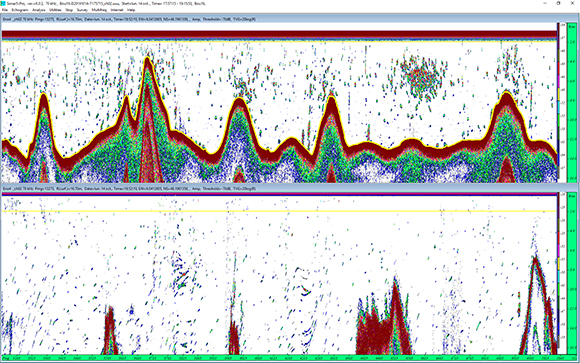Click the Sonar5-Pro application icon in title bar
This screenshot has height=363, width=580.
[x=3, y=3]
